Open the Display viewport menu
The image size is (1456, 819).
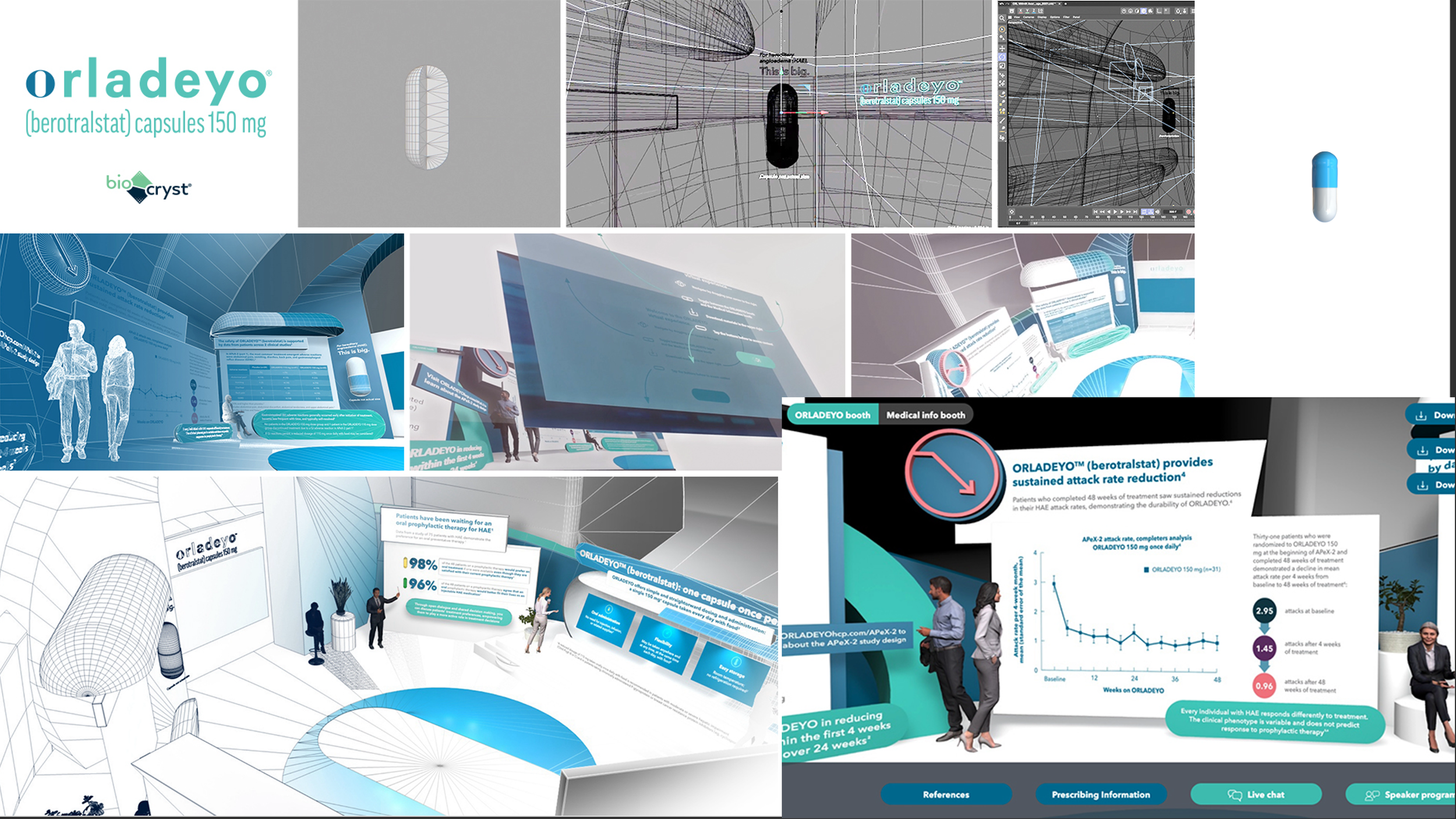point(1042,17)
